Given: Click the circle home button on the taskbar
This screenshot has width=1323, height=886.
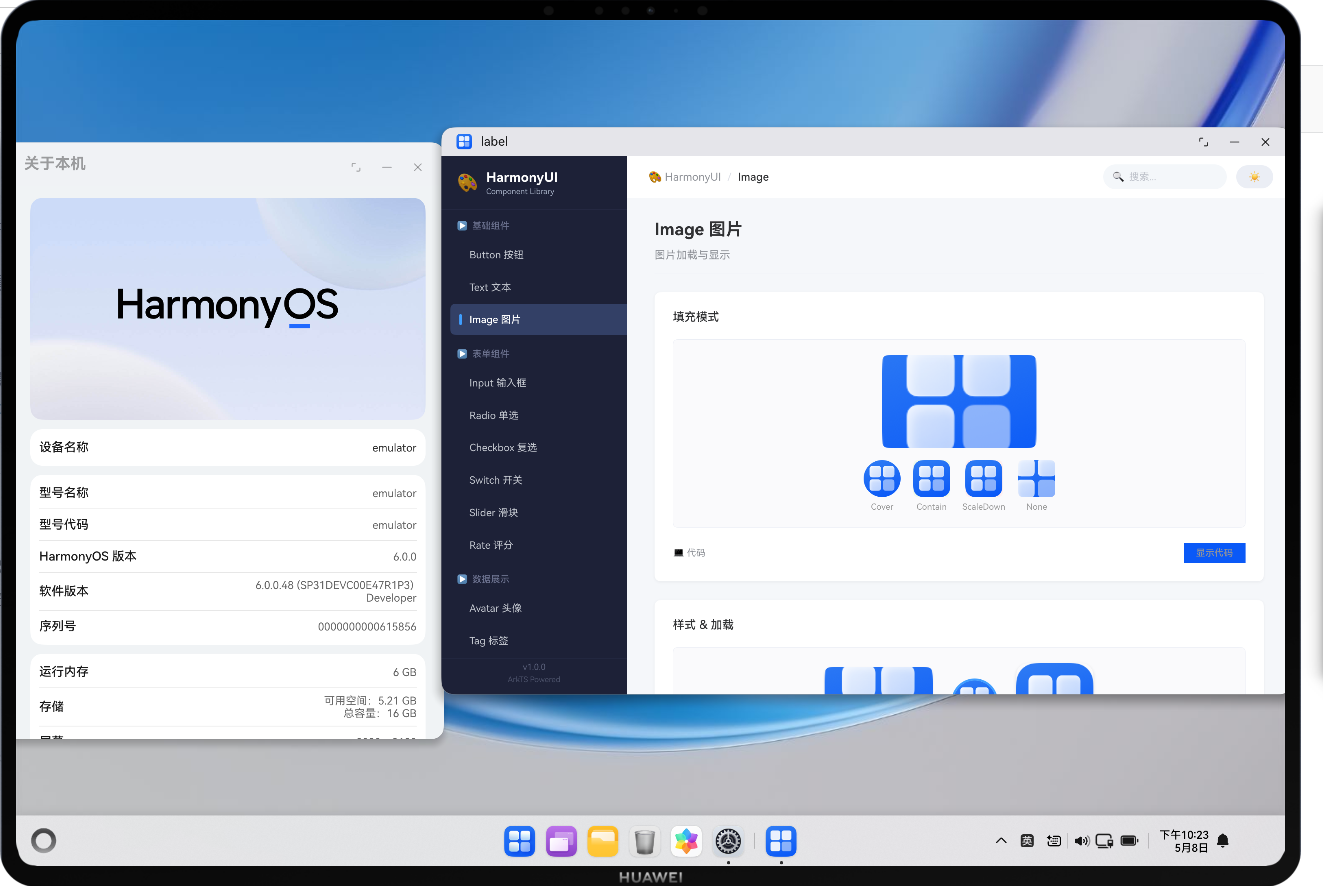Looking at the screenshot, I should pyautogui.click(x=43, y=840).
